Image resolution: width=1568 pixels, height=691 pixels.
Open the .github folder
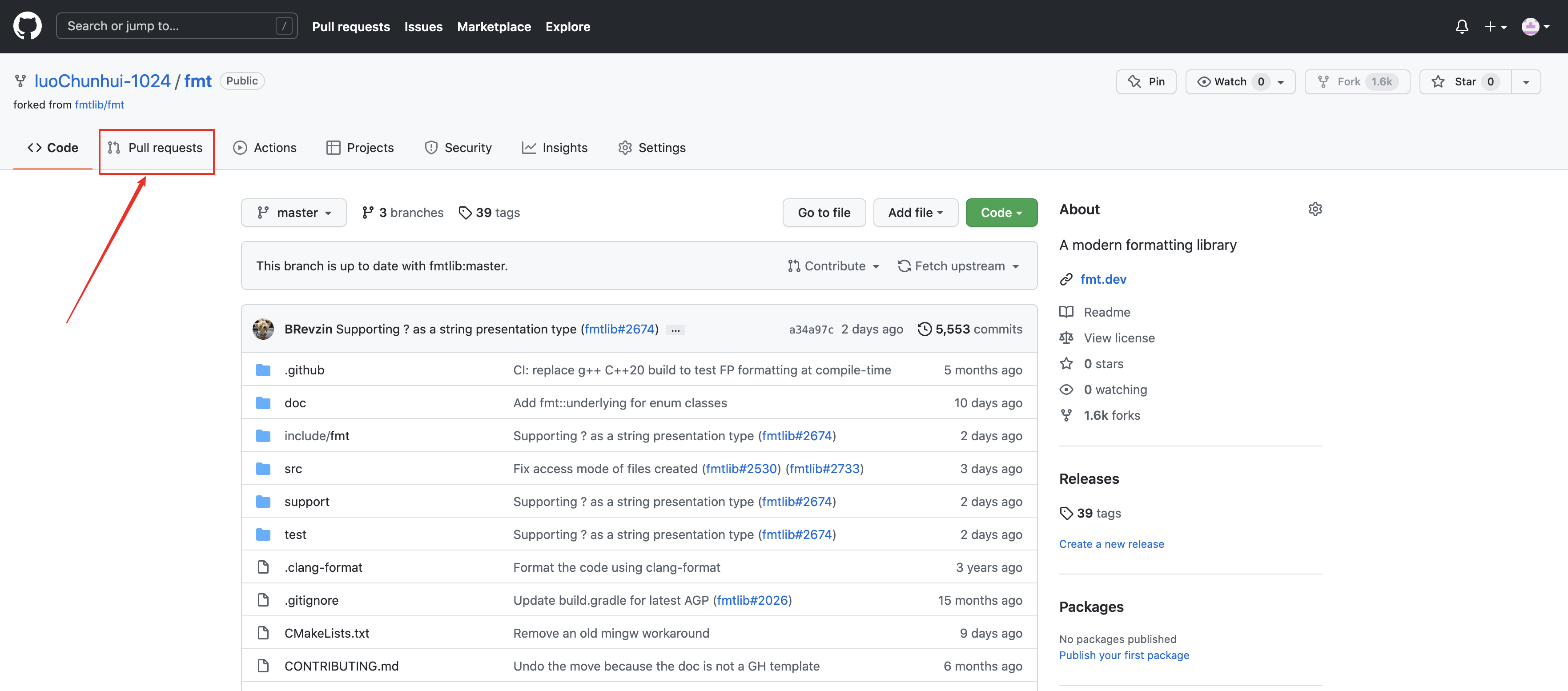tap(304, 370)
